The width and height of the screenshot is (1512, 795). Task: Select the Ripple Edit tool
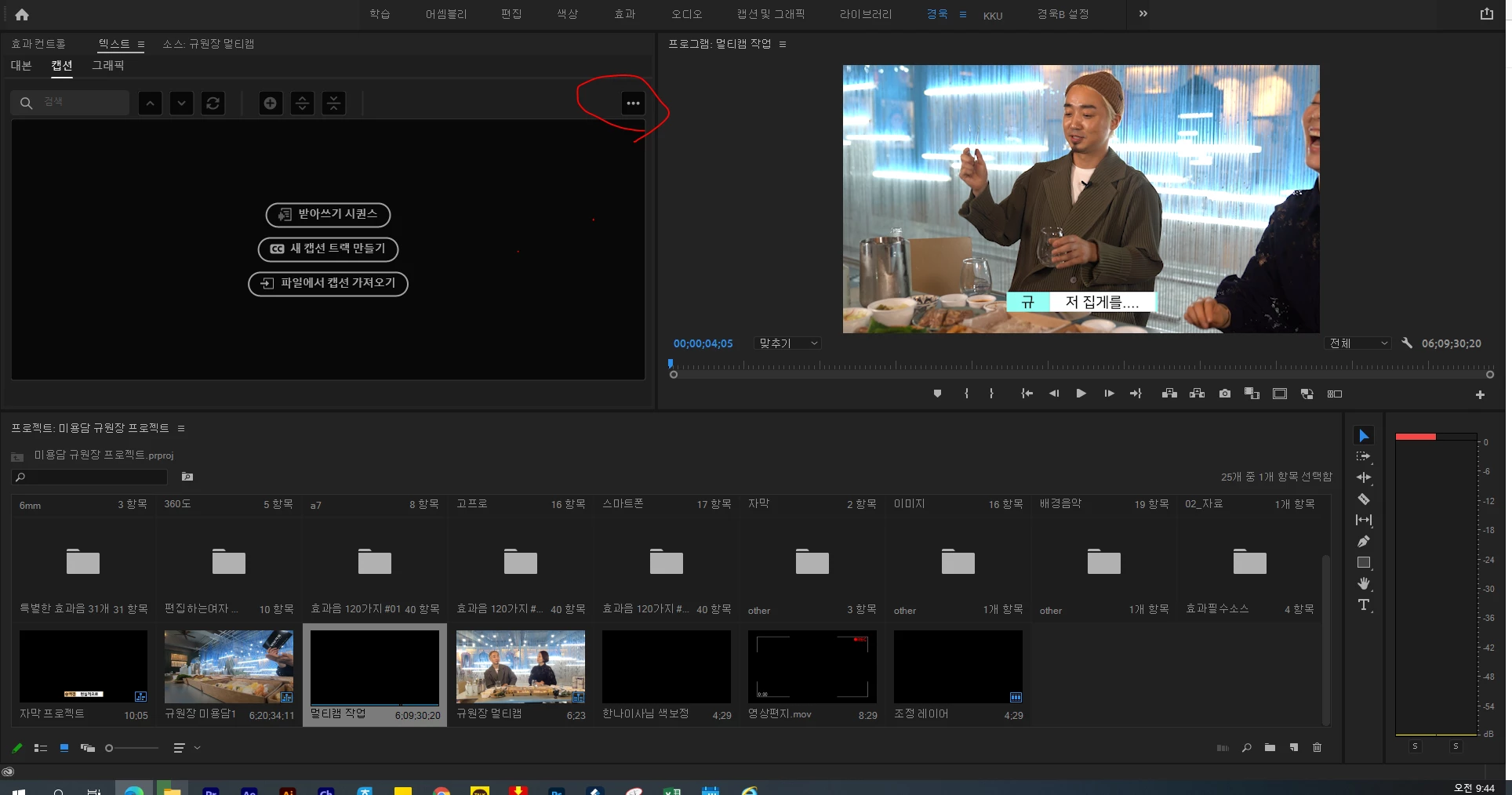tap(1364, 477)
